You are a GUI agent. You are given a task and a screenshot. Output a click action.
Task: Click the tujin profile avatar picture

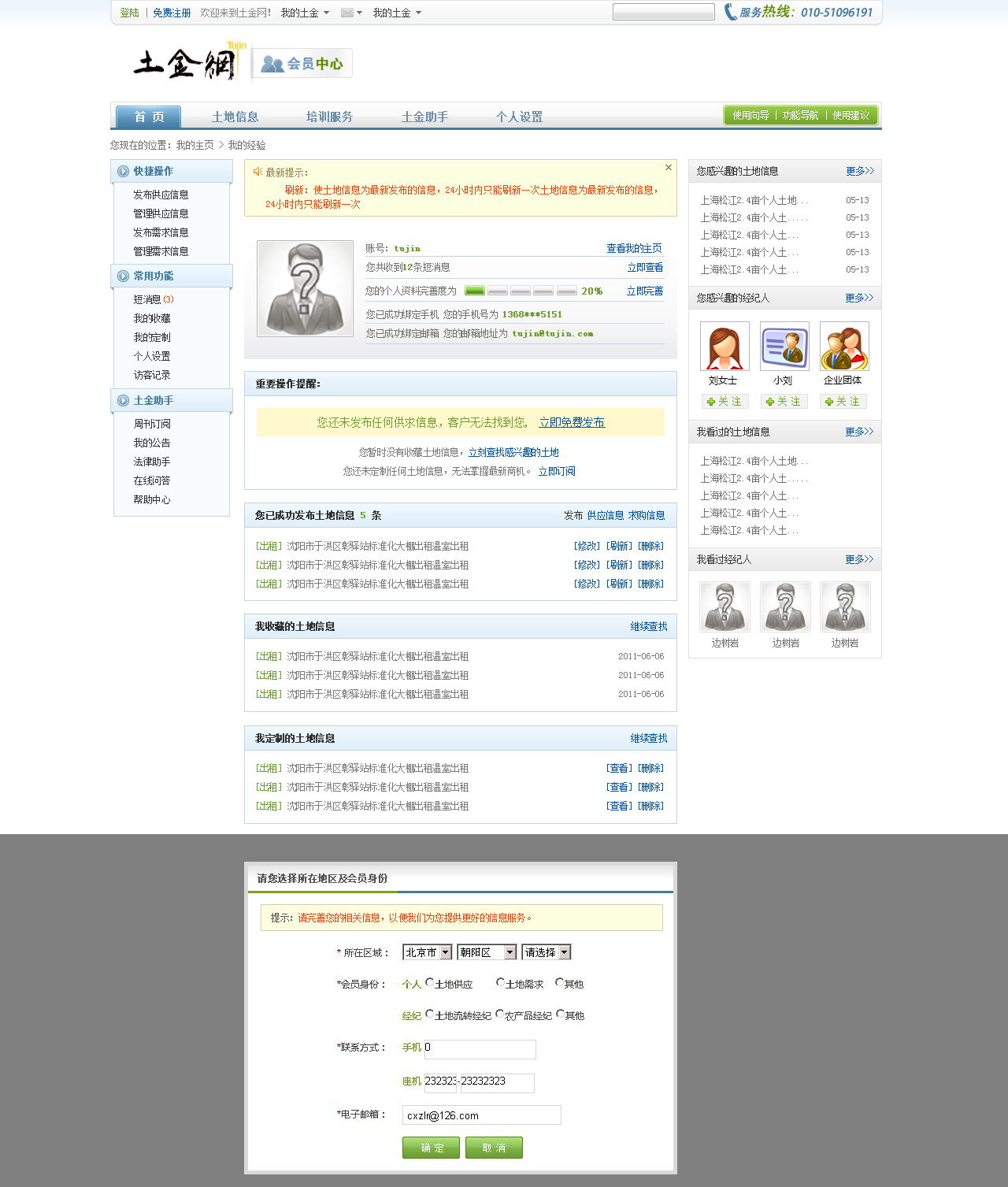[x=305, y=288]
